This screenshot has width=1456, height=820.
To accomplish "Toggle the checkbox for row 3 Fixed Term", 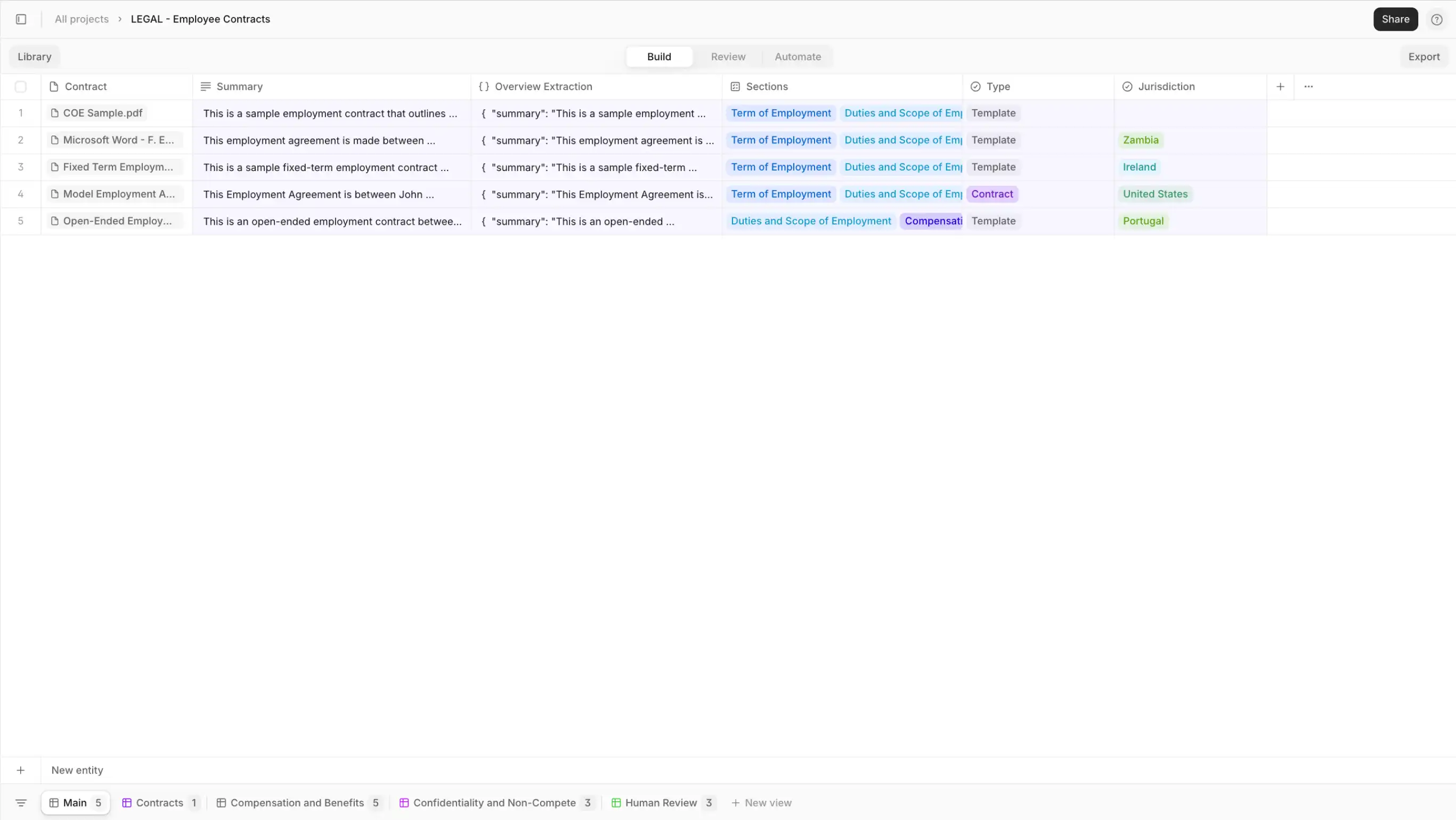I will (x=20, y=166).
